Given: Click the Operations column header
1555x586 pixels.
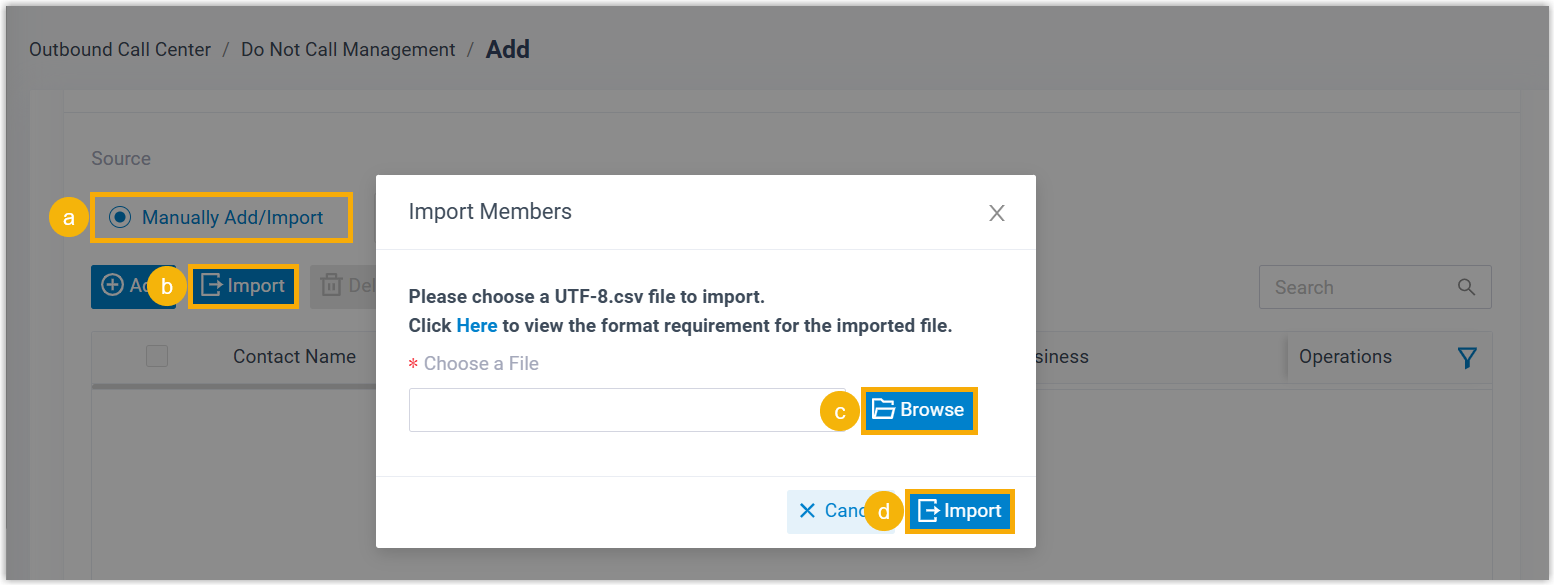Looking at the screenshot, I should [x=1345, y=357].
